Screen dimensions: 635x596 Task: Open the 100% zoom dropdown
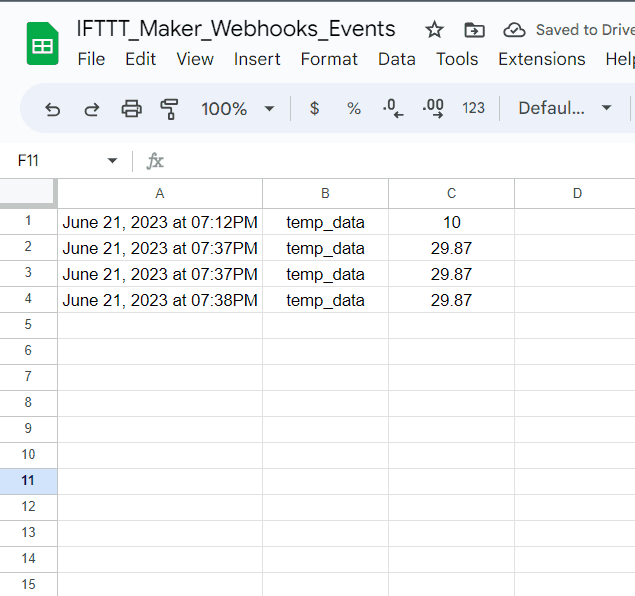(238, 108)
